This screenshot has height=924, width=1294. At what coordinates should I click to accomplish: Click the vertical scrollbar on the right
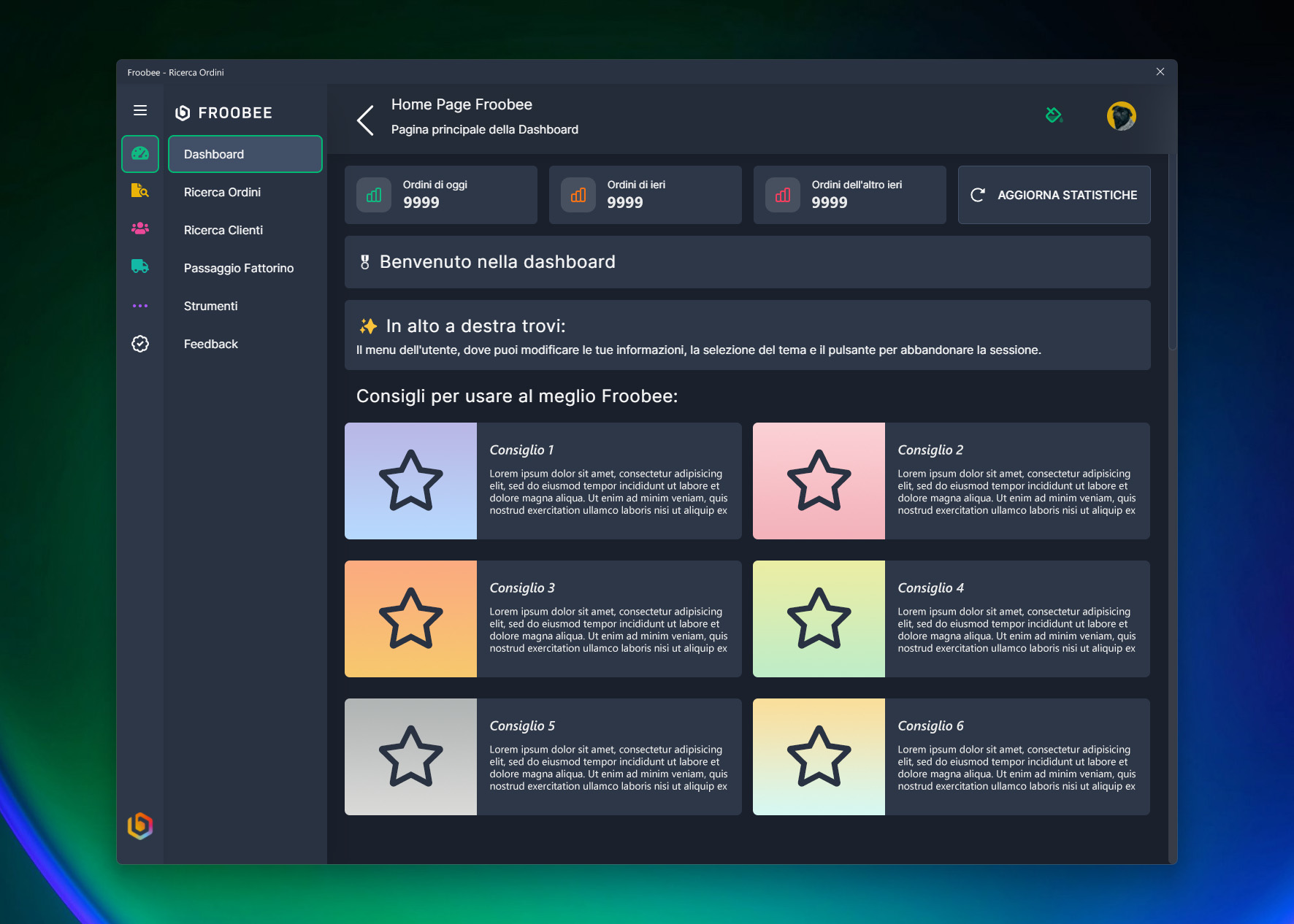coord(1173,252)
